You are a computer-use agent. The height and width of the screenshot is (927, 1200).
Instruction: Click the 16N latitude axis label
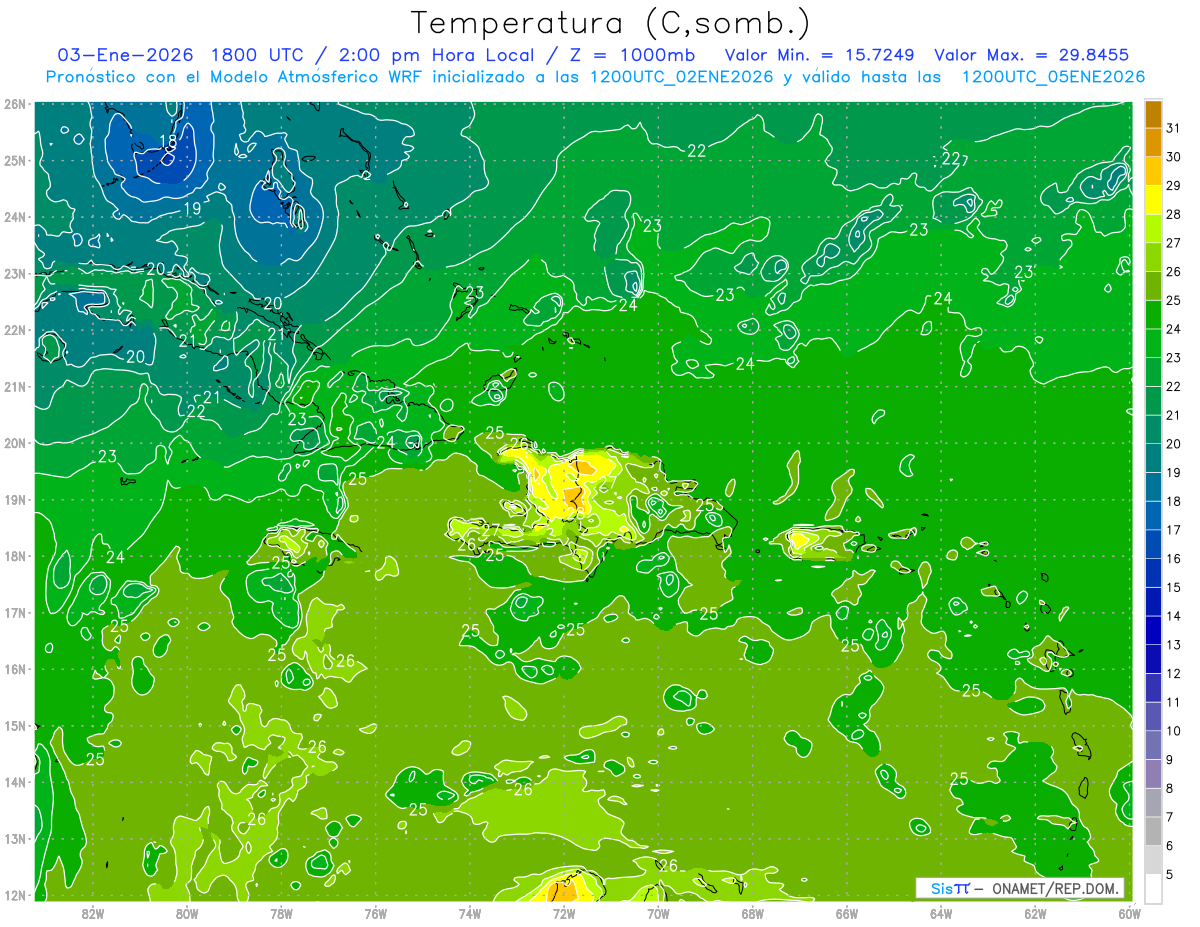(15, 669)
